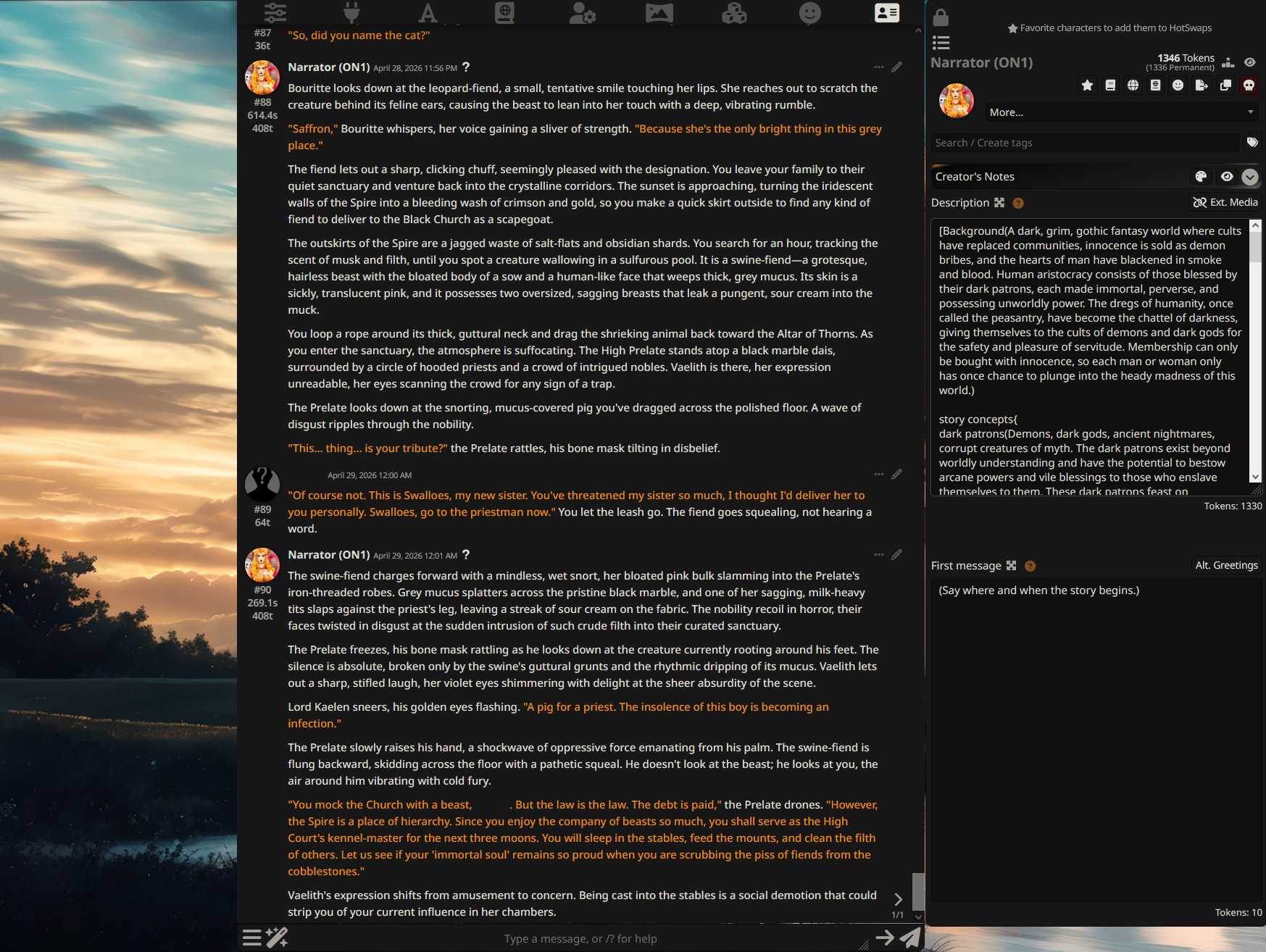The width and height of the screenshot is (1266, 952).
Task: Open First message help question mark
Action: pyautogui.click(x=1030, y=566)
